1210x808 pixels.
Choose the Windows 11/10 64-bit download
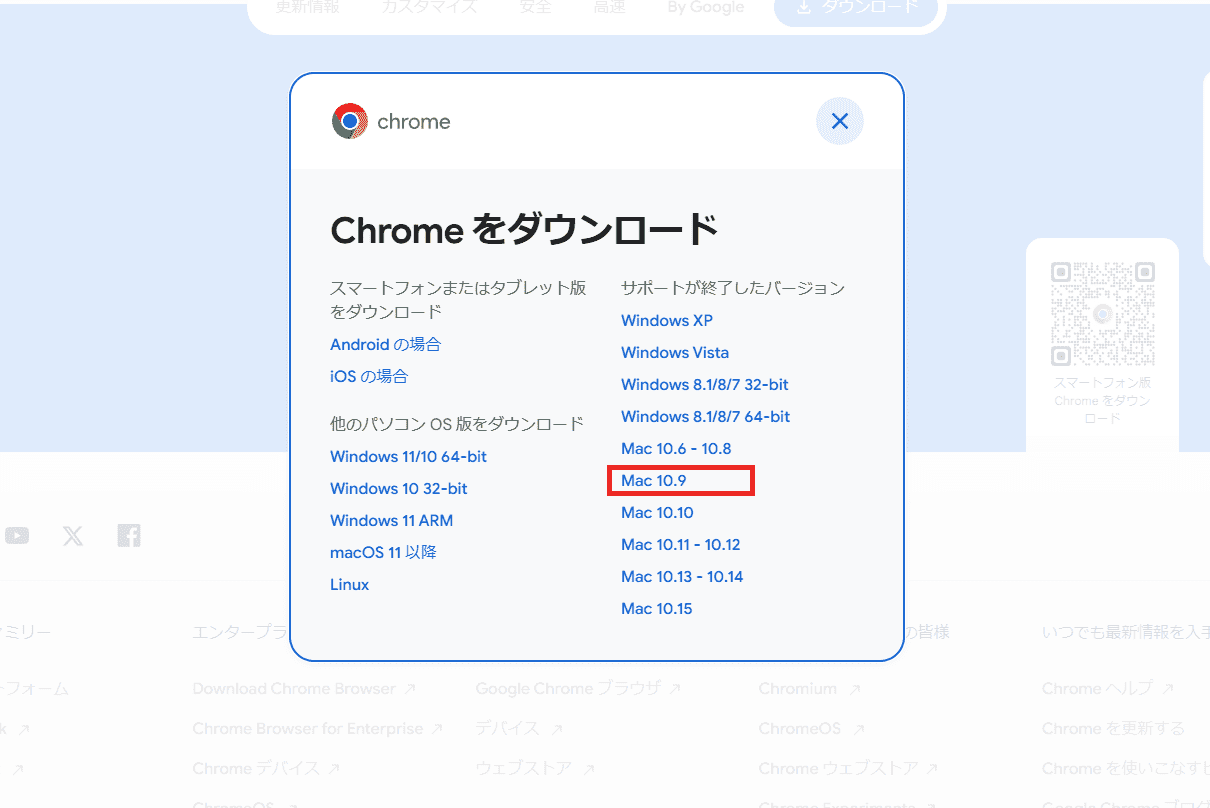point(409,456)
